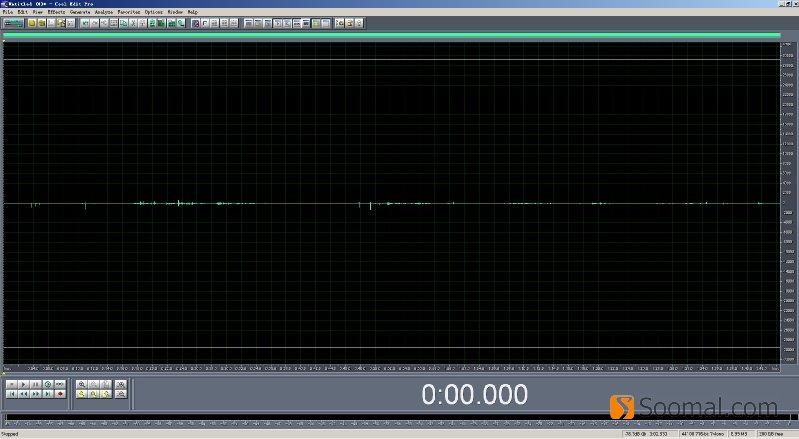Jump to the beginning of the waveform
This screenshot has height=439, width=799.
pos(12,394)
